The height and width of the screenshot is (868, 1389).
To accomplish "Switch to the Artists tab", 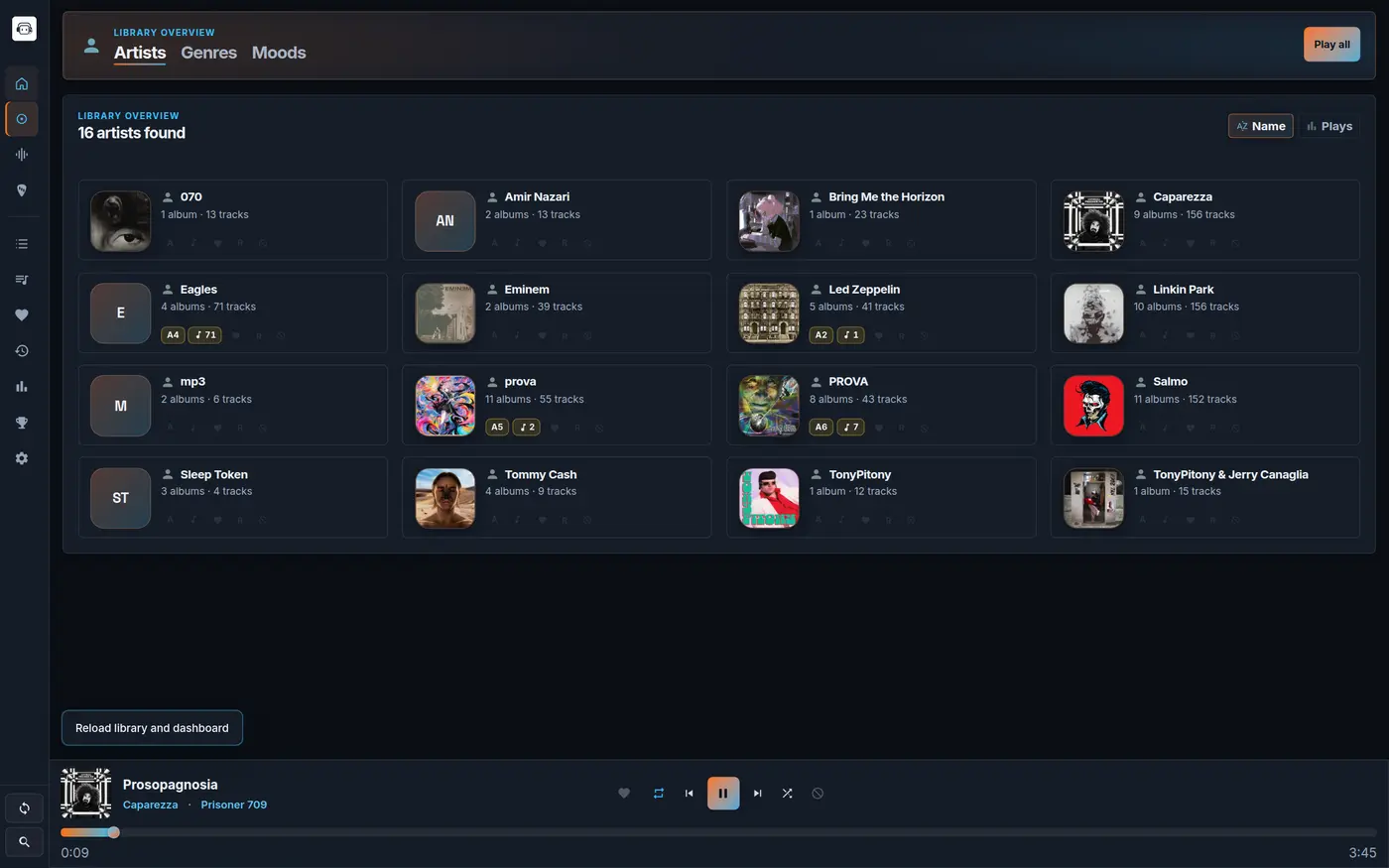I will pos(140,53).
